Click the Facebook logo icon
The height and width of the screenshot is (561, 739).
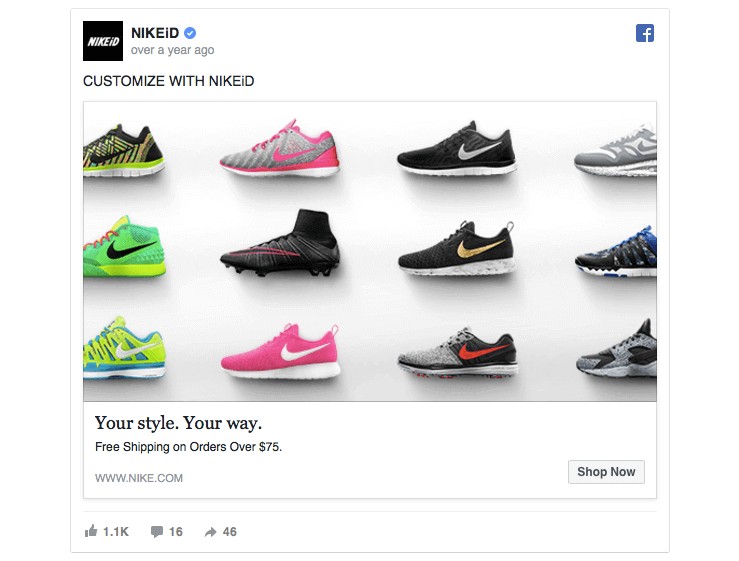coord(645,33)
